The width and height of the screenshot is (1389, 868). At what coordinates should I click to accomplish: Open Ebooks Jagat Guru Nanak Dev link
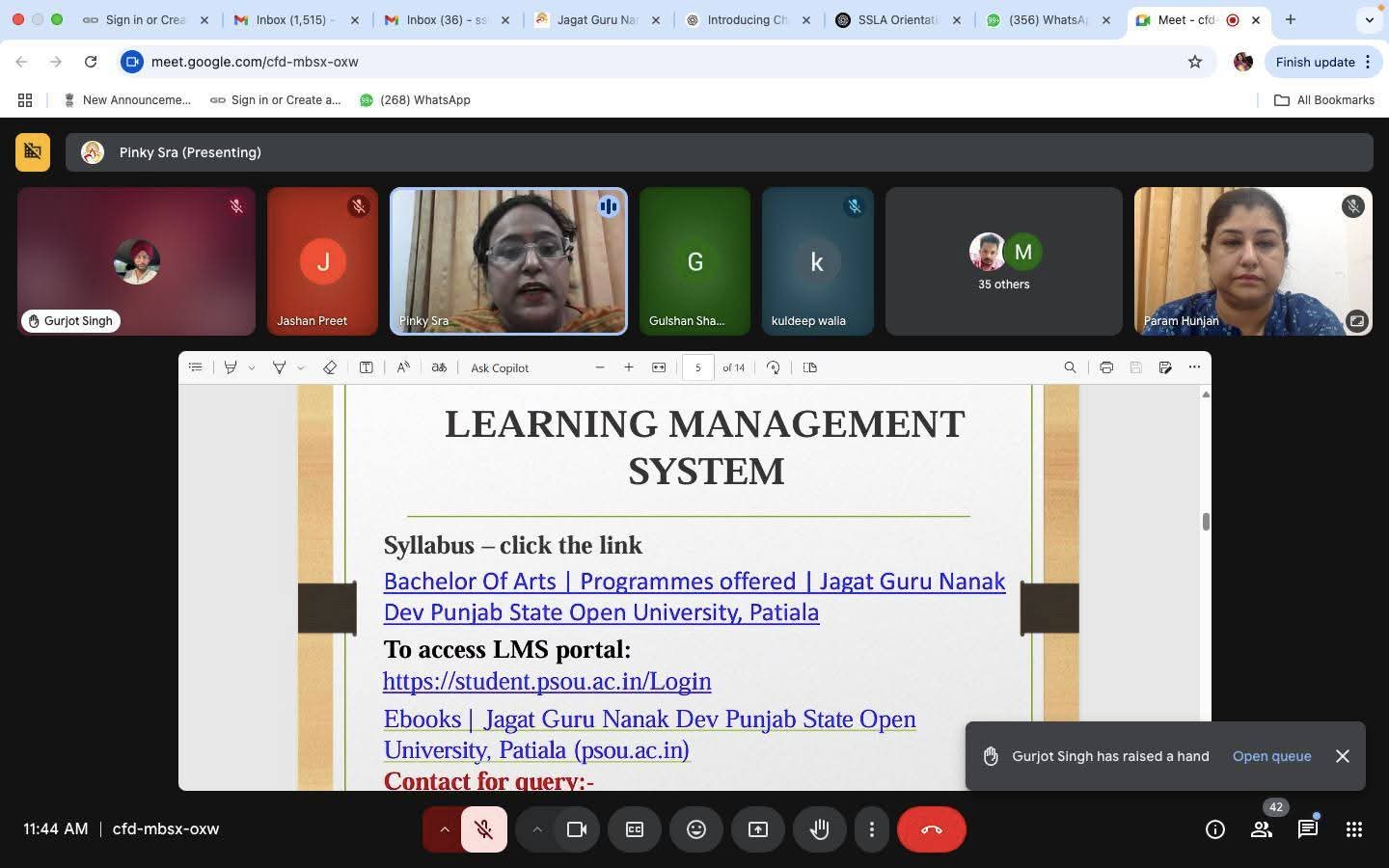649,734
